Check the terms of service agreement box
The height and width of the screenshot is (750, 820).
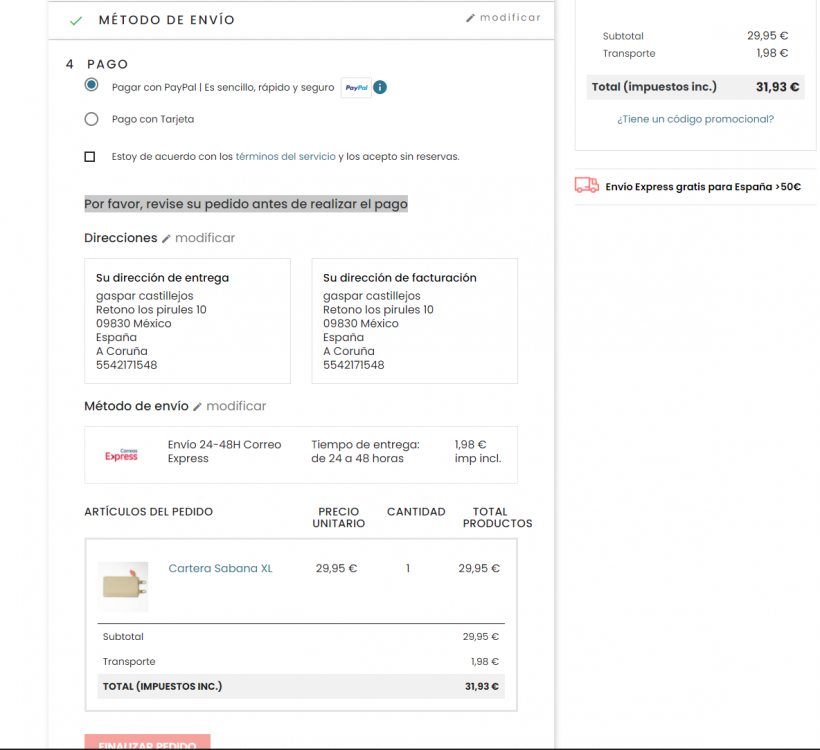point(90,156)
